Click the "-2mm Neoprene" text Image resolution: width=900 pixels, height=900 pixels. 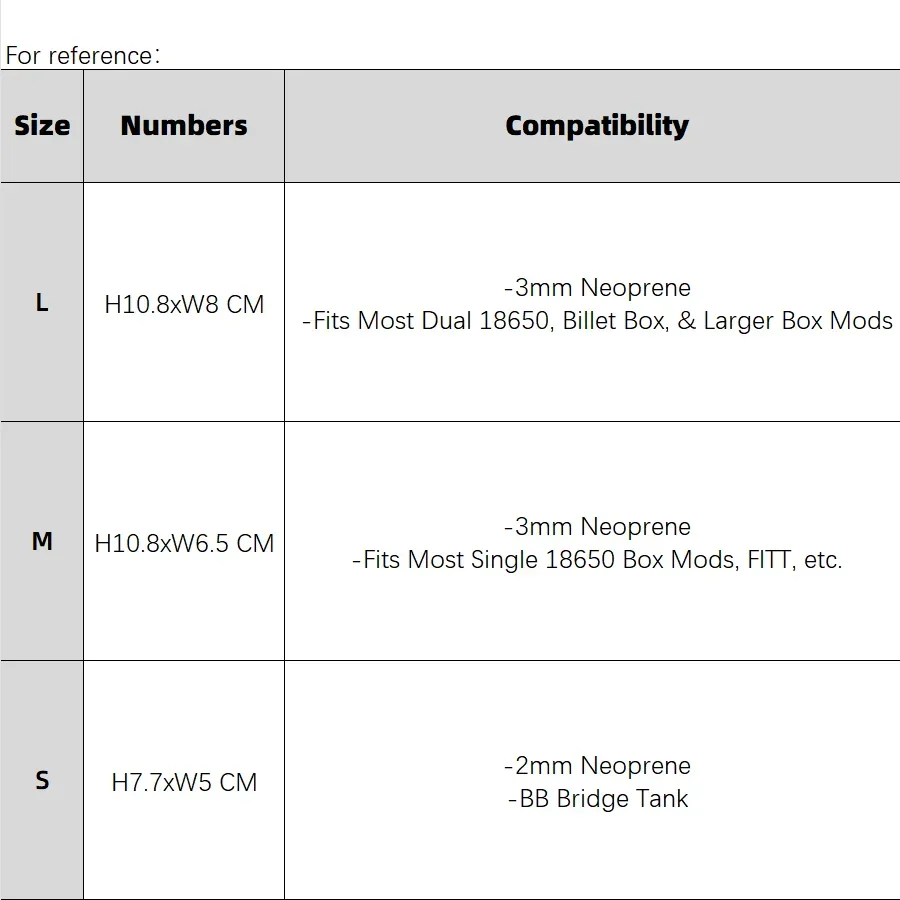(x=597, y=766)
